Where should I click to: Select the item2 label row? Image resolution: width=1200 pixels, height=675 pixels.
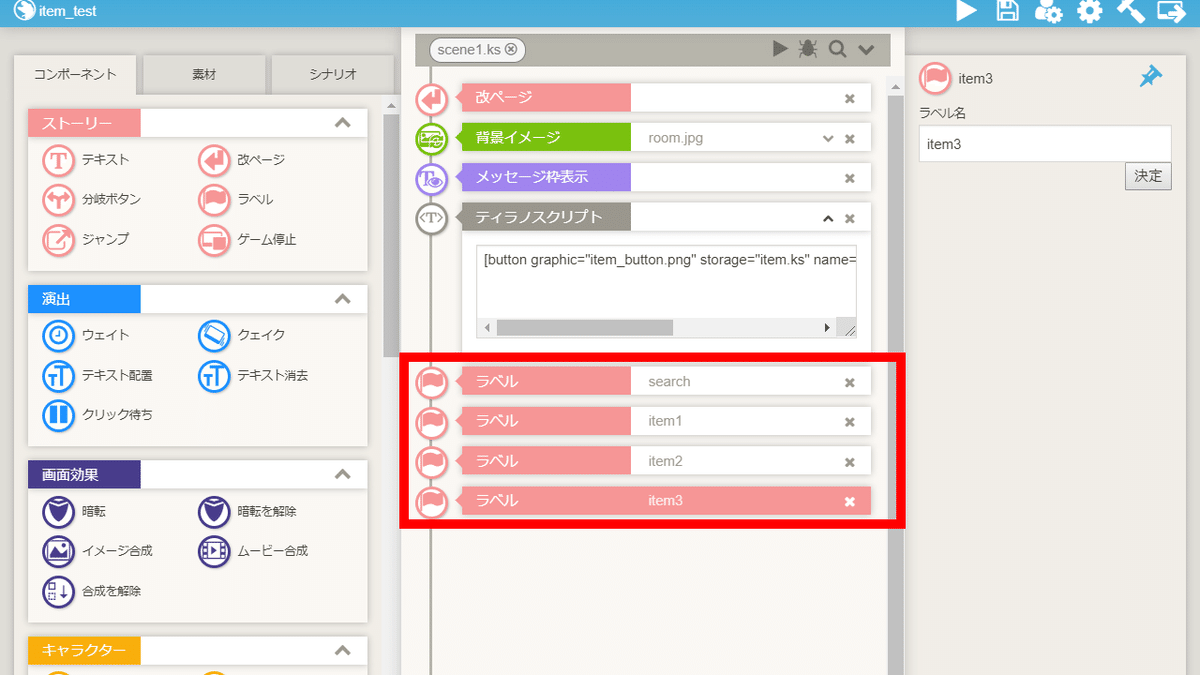pos(666,461)
